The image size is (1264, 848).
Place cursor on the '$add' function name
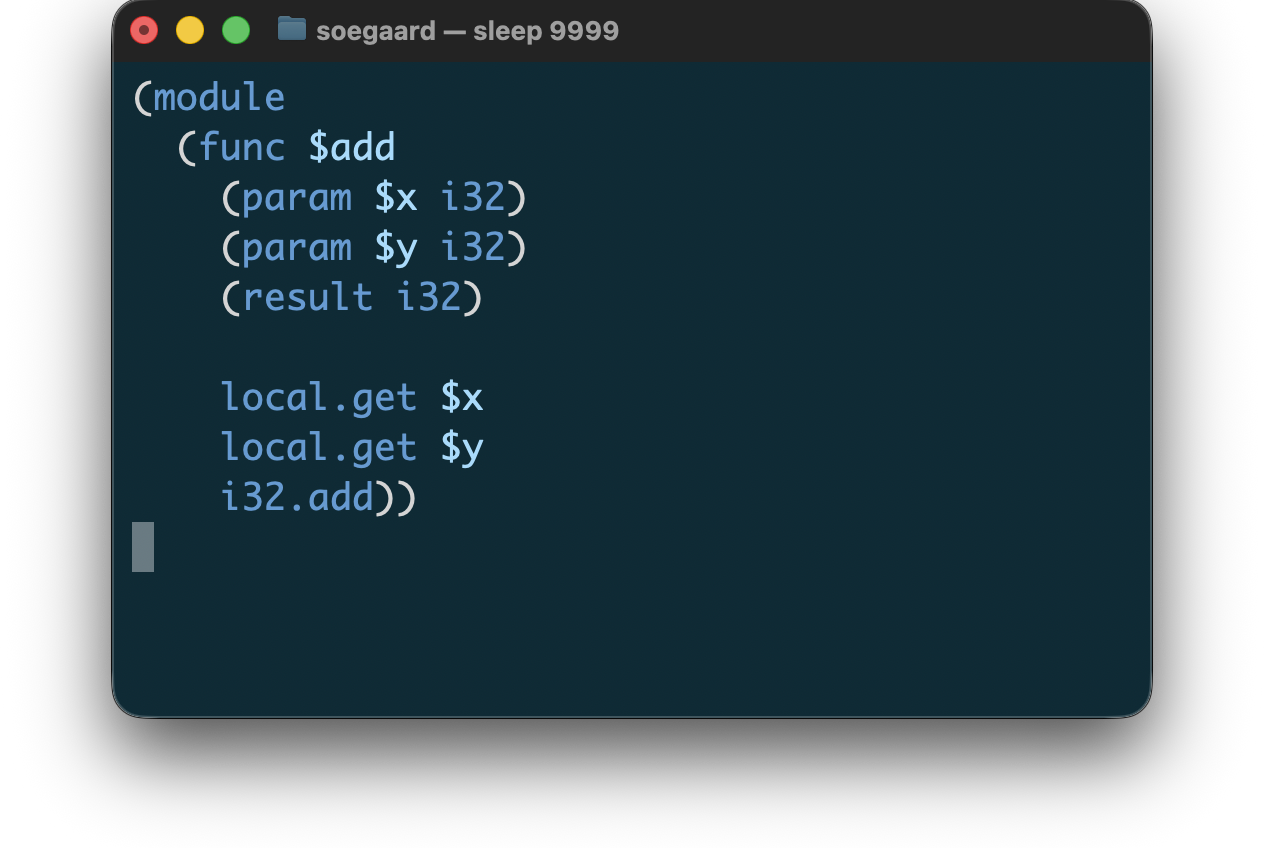tap(352, 148)
